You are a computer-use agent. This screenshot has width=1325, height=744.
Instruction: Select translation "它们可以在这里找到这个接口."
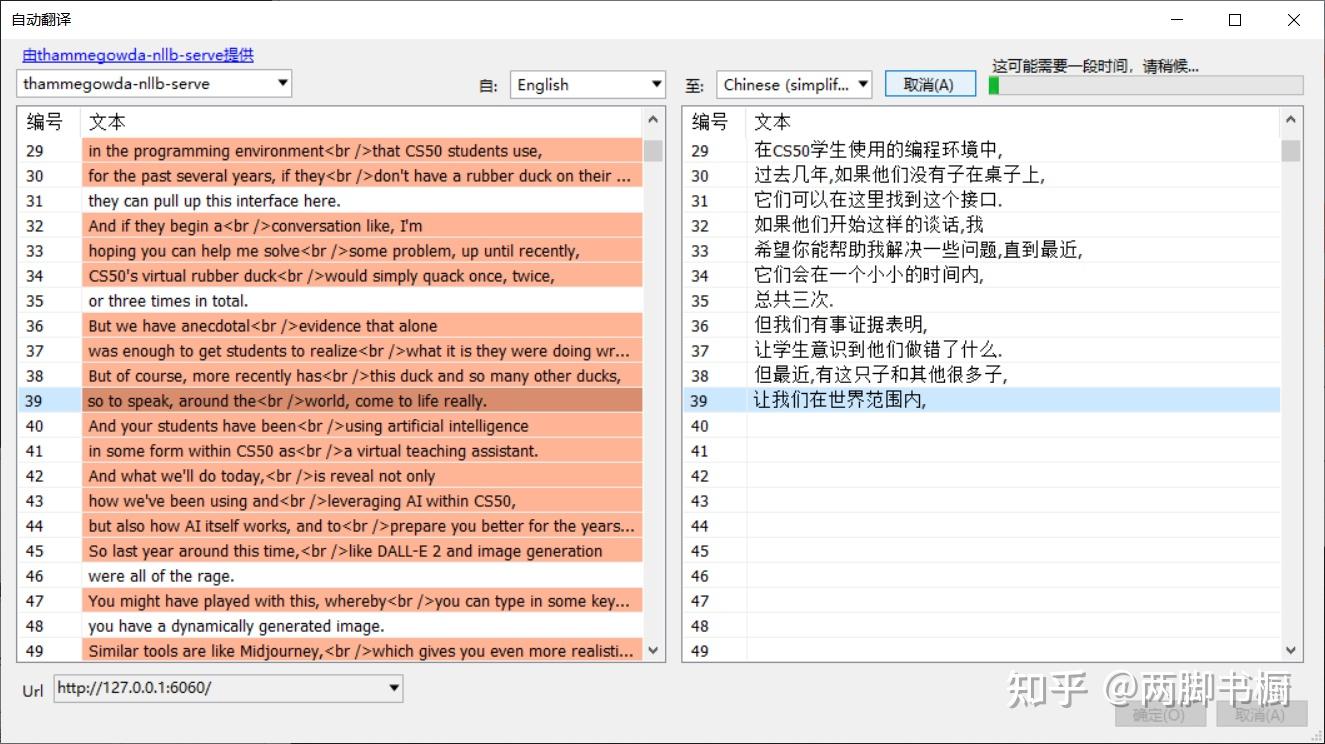coord(982,201)
